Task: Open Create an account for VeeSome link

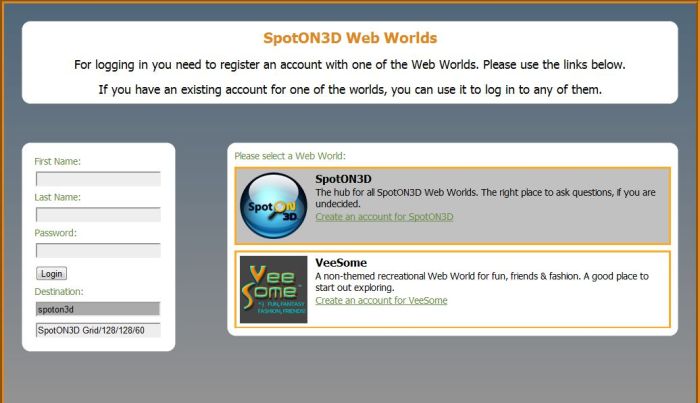Action: pyautogui.click(x=381, y=300)
